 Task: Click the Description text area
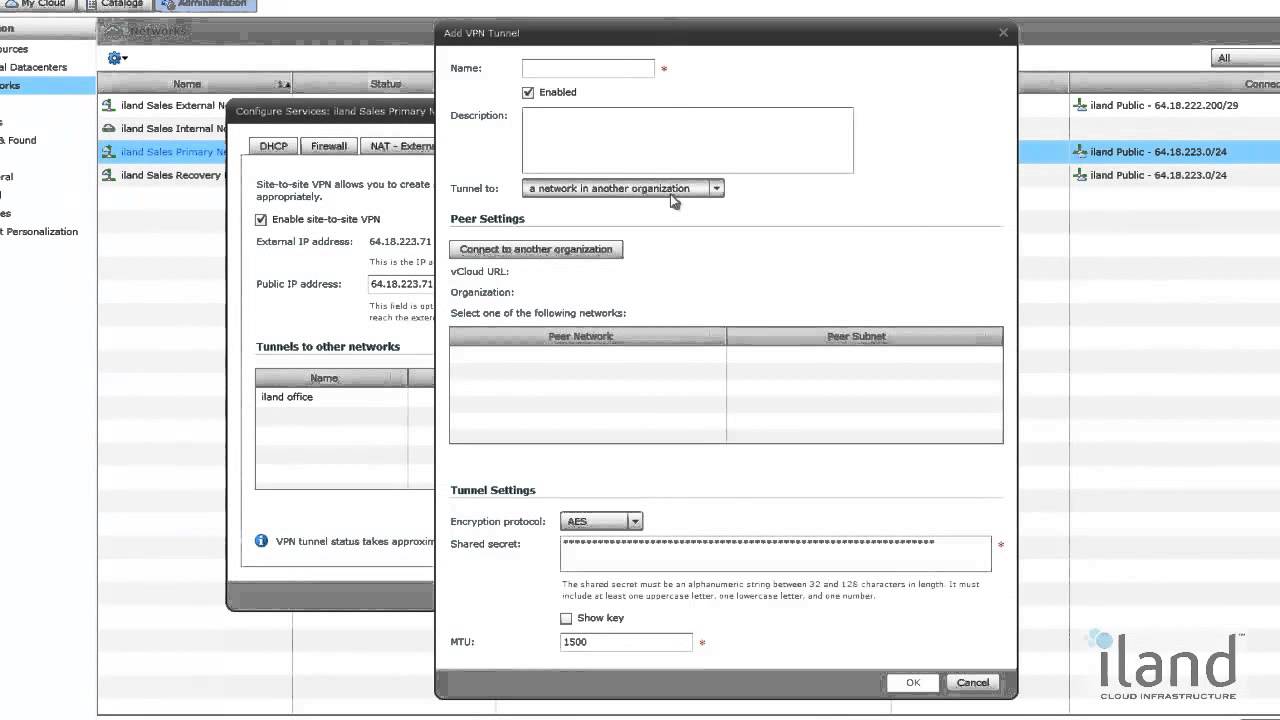[687, 140]
